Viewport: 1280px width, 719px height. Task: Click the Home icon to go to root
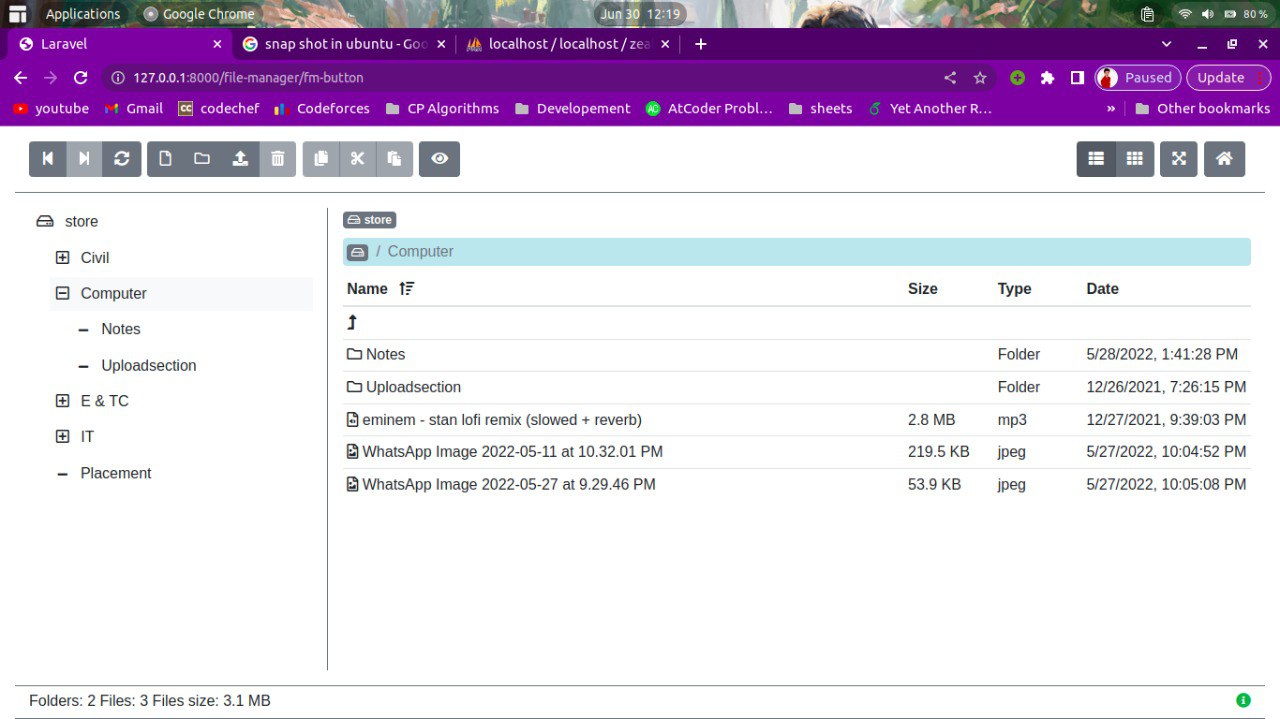(x=1224, y=158)
